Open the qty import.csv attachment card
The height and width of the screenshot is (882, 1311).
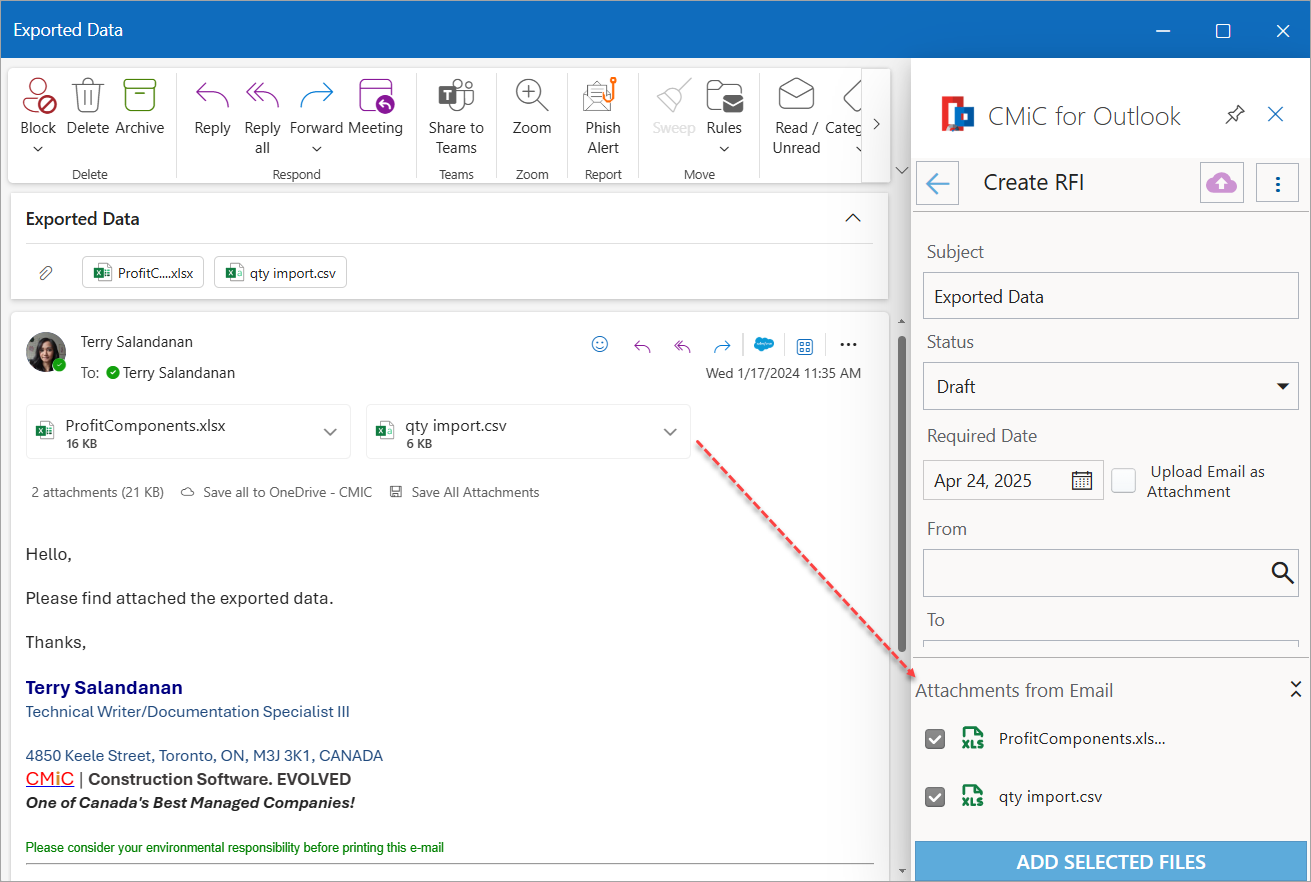[x=528, y=432]
